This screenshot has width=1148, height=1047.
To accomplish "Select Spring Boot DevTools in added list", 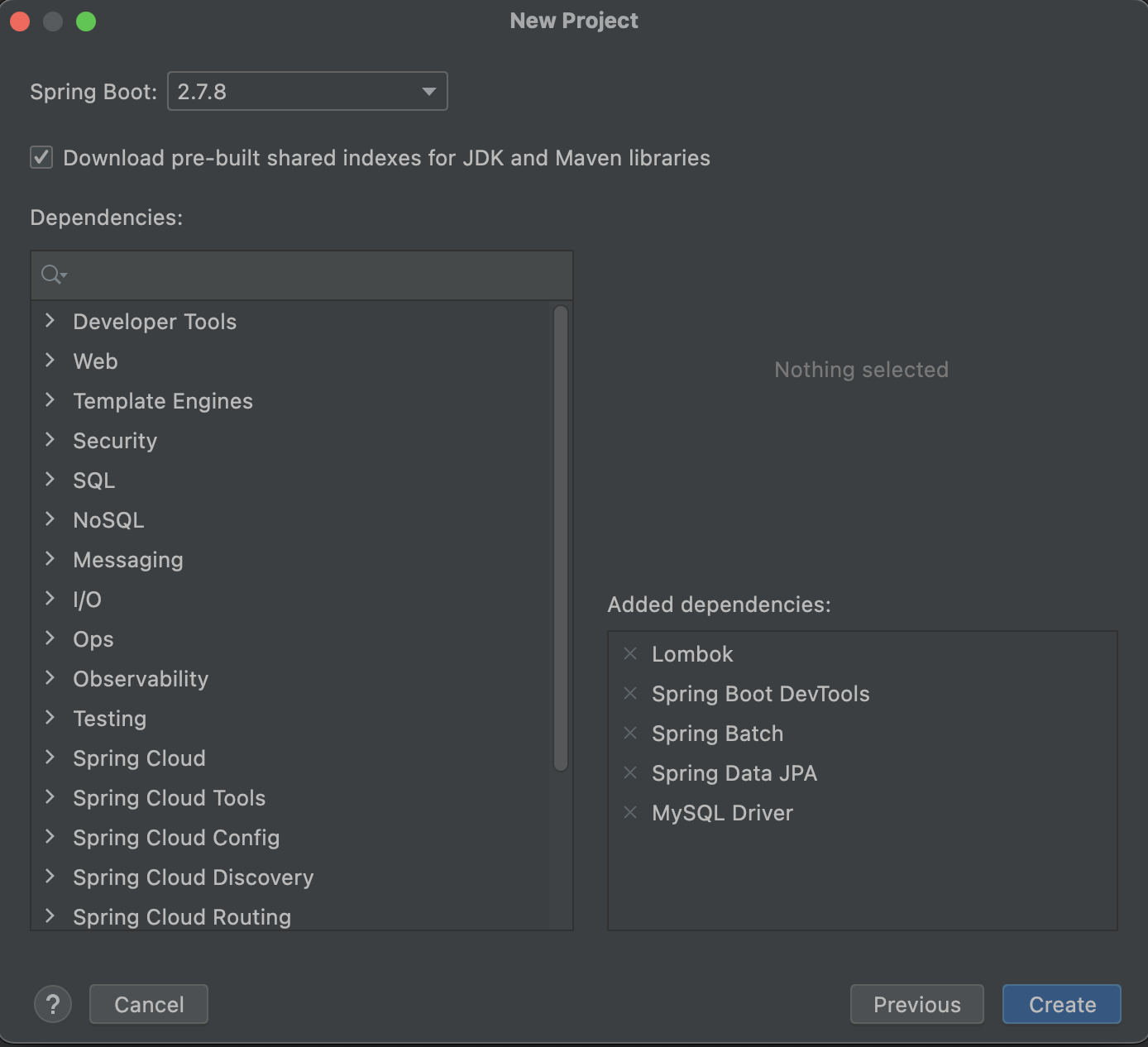I will [x=761, y=694].
